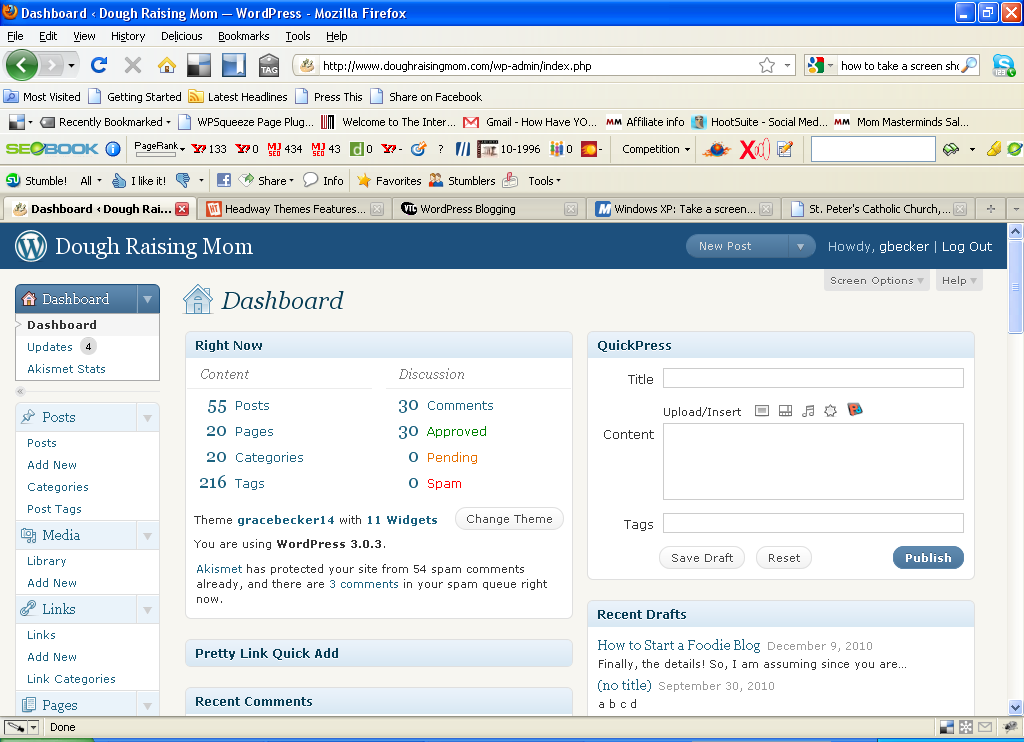
Task: Click the QuickPress Content text area
Action: click(813, 461)
